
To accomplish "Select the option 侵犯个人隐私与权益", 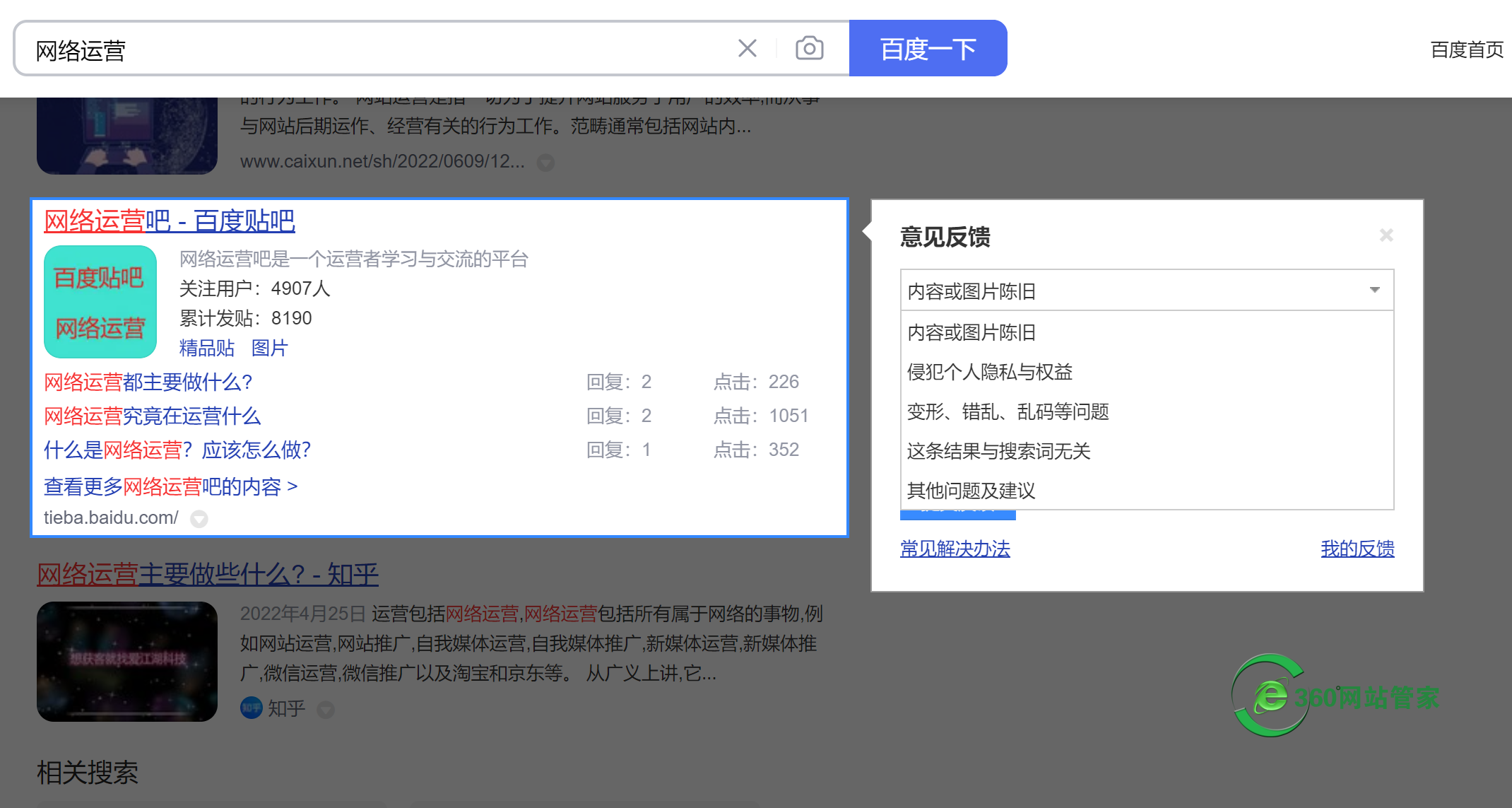I will pos(1147,372).
